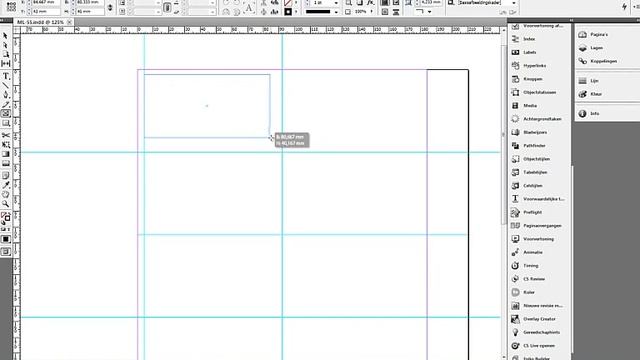
Task: Select the Pen tool
Action: (5, 95)
